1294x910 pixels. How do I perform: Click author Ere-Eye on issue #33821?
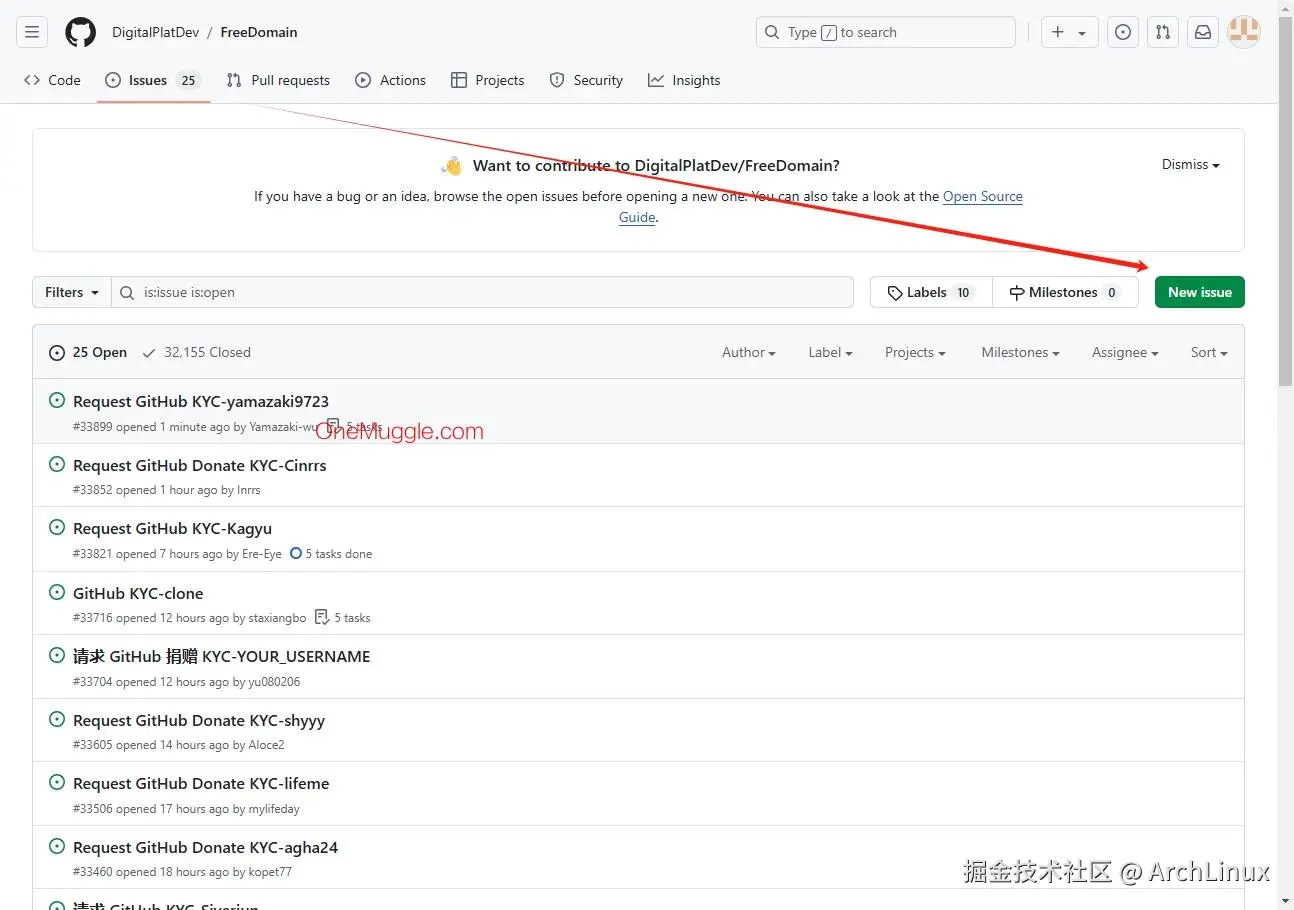pos(262,554)
